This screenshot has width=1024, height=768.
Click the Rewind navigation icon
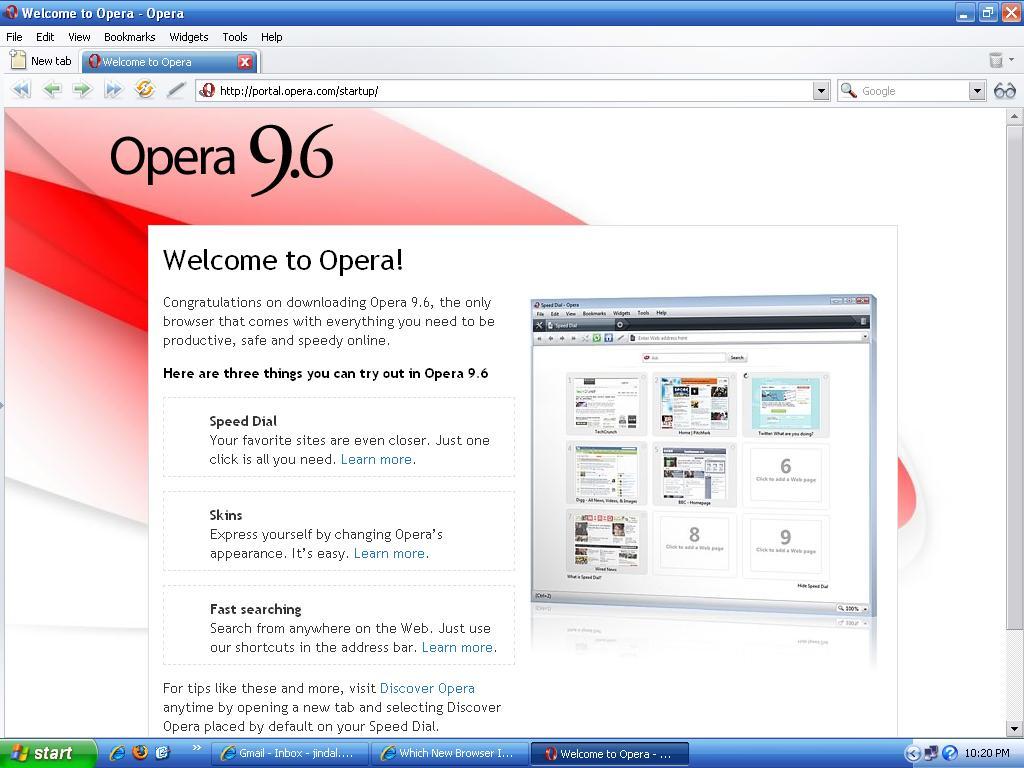[22, 89]
